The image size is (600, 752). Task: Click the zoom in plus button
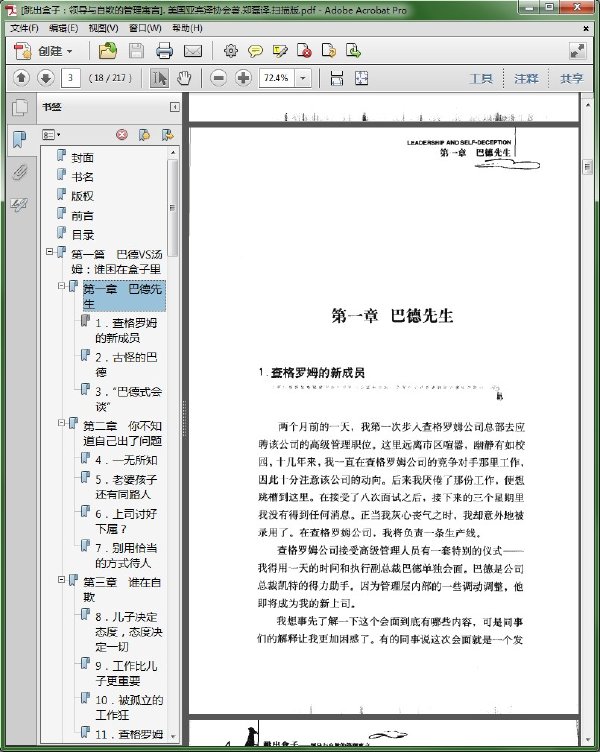click(x=244, y=78)
